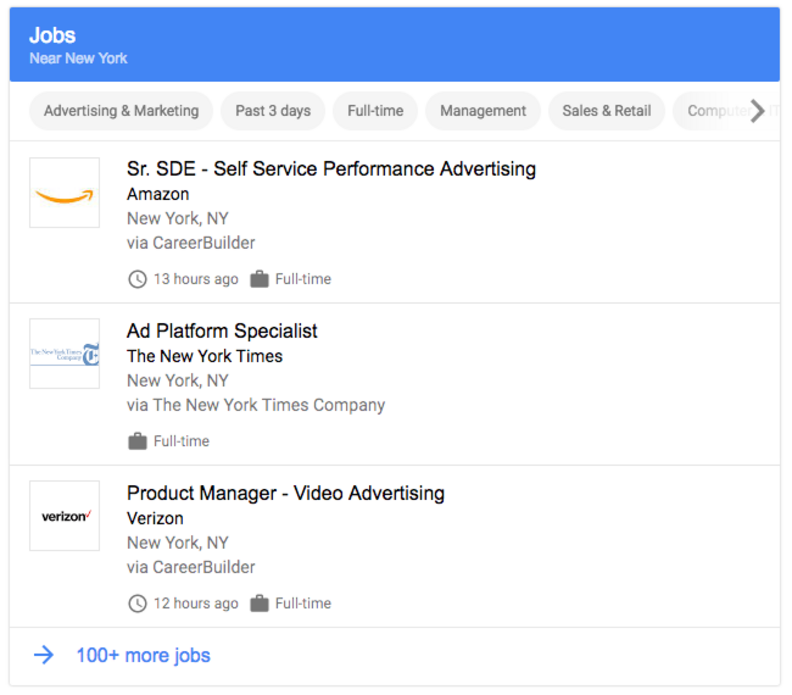Click the clock icon beside 12 hours ago
This screenshot has height=695, width=792.
click(x=137, y=604)
